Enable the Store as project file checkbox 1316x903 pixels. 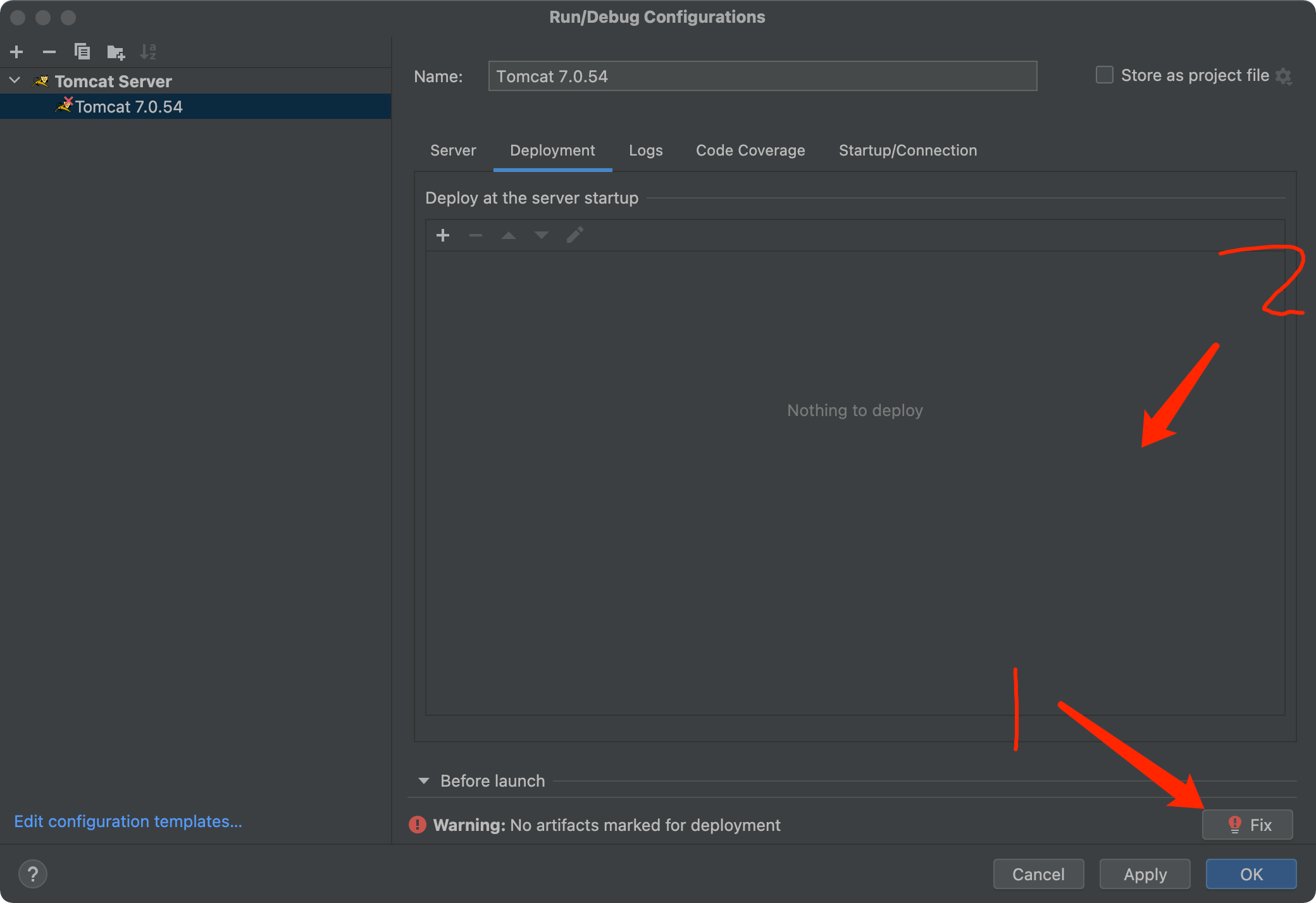1104,75
